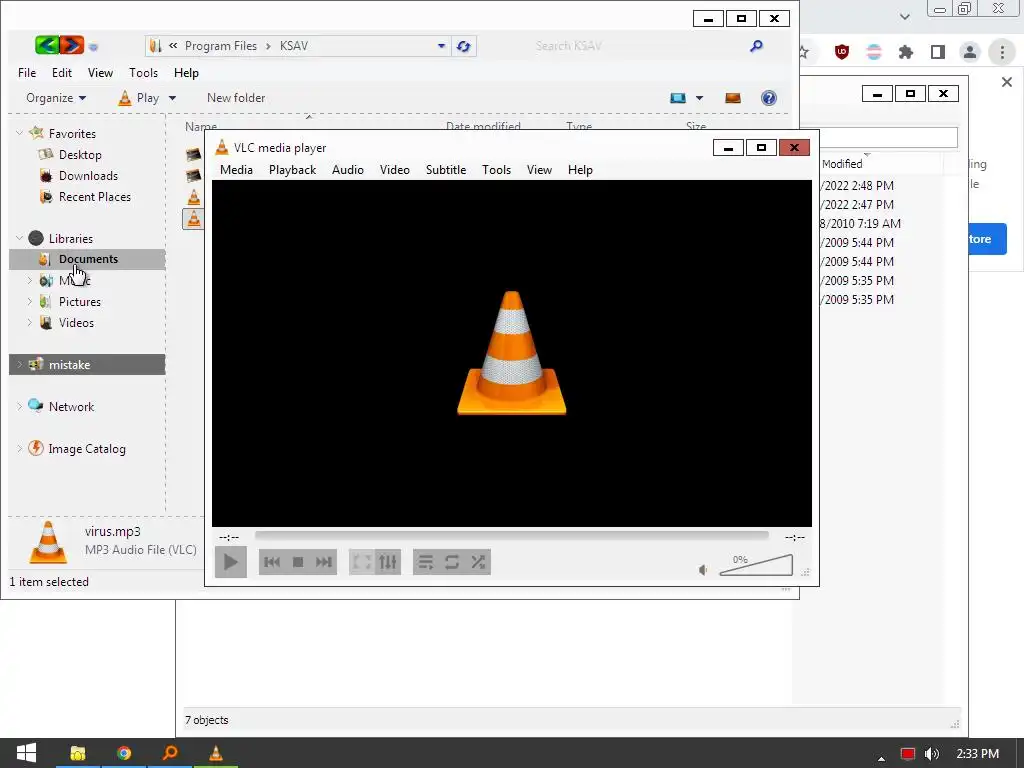The height and width of the screenshot is (768, 1024).
Task: Toggle the VLC playlist button
Action: pyautogui.click(x=426, y=562)
